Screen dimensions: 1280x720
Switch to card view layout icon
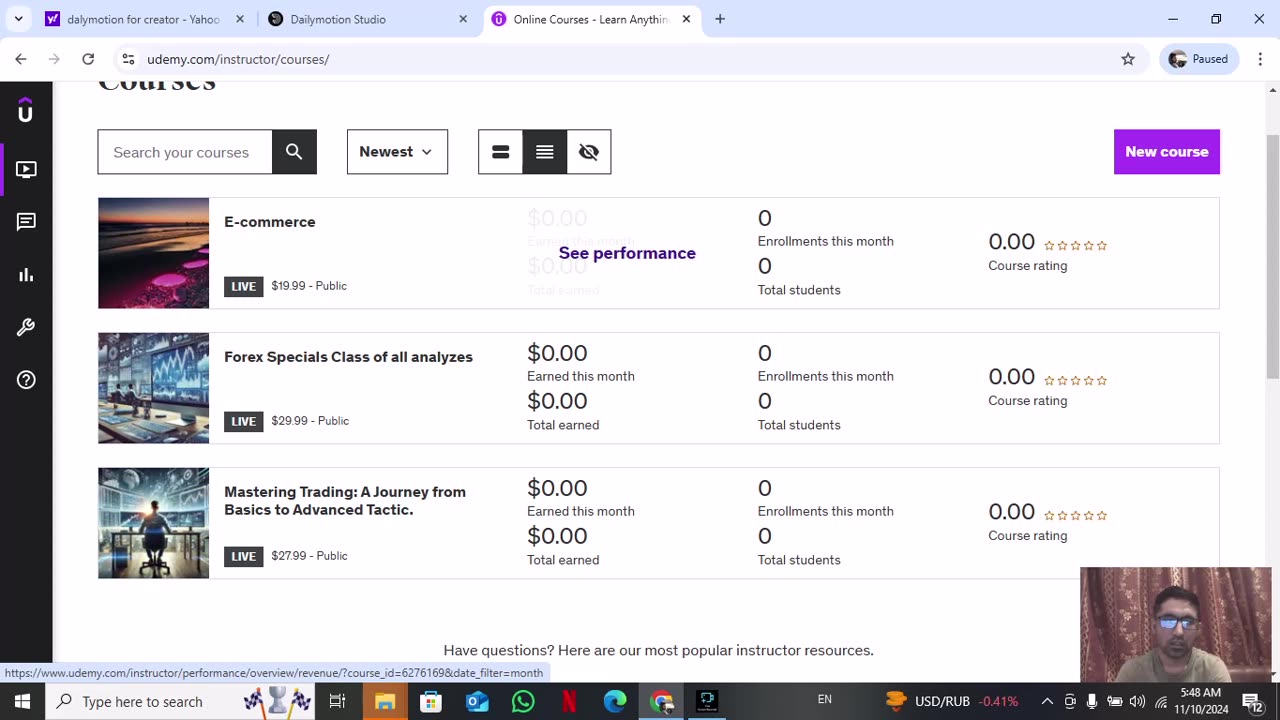(x=501, y=152)
